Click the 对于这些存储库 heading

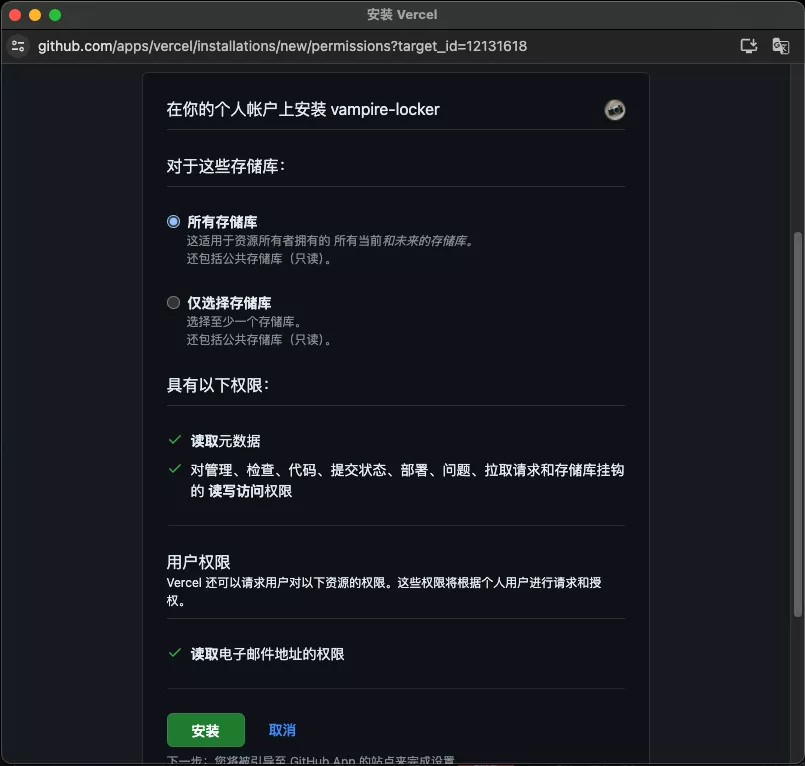[x=225, y=166]
